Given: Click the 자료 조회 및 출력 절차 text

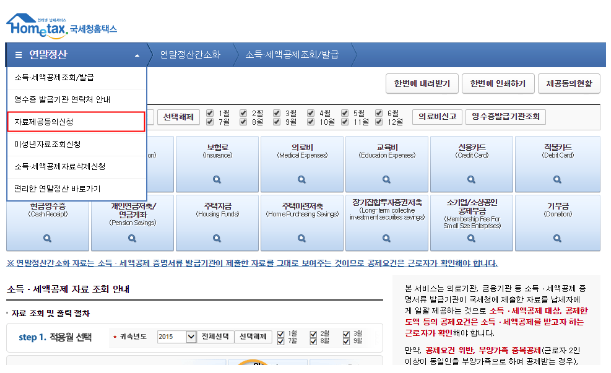Looking at the screenshot, I should (x=51, y=313).
